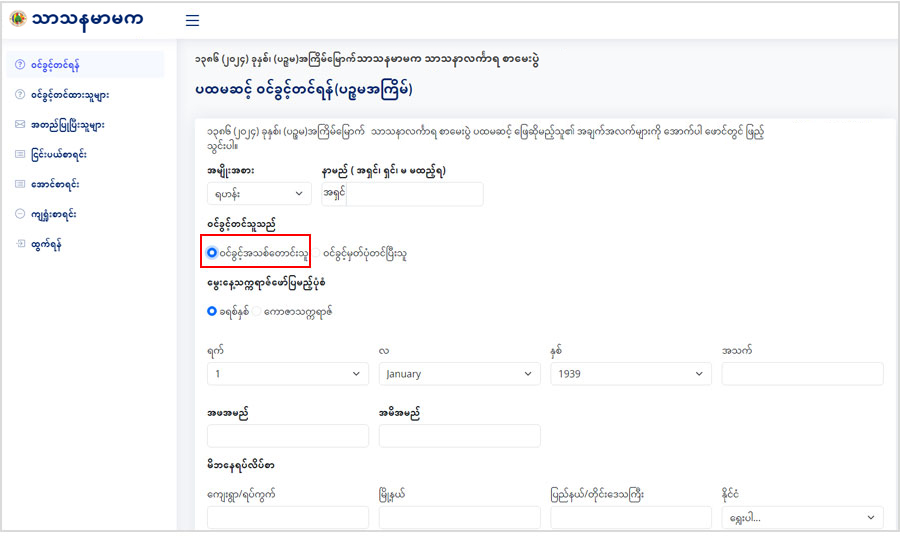Expand the month dropdown showing January

pyautogui.click(x=459, y=374)
